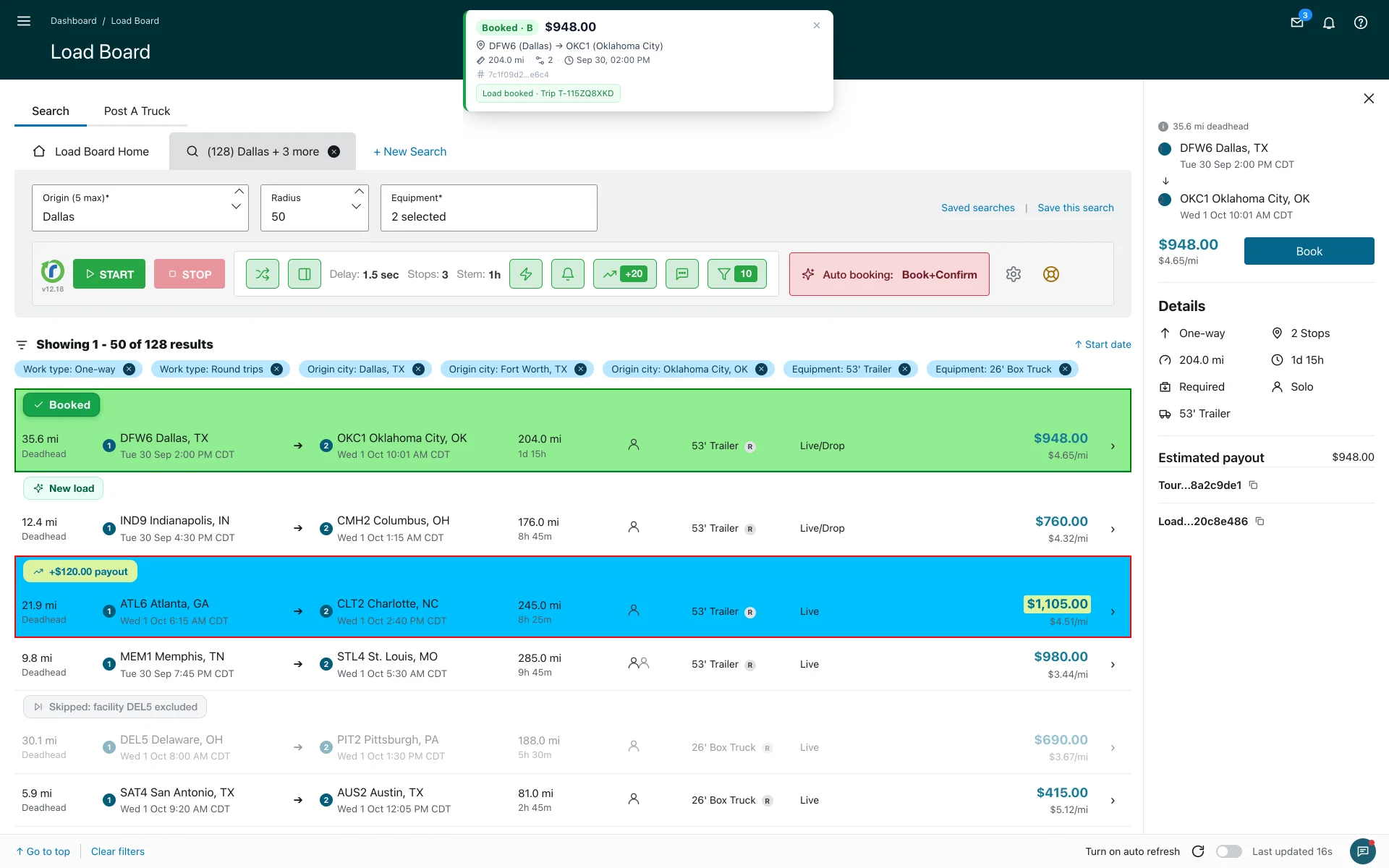The image size is (1389, 868).
Task: Select the Search tab
Action: pyautogui.click(x=51, y=111)
